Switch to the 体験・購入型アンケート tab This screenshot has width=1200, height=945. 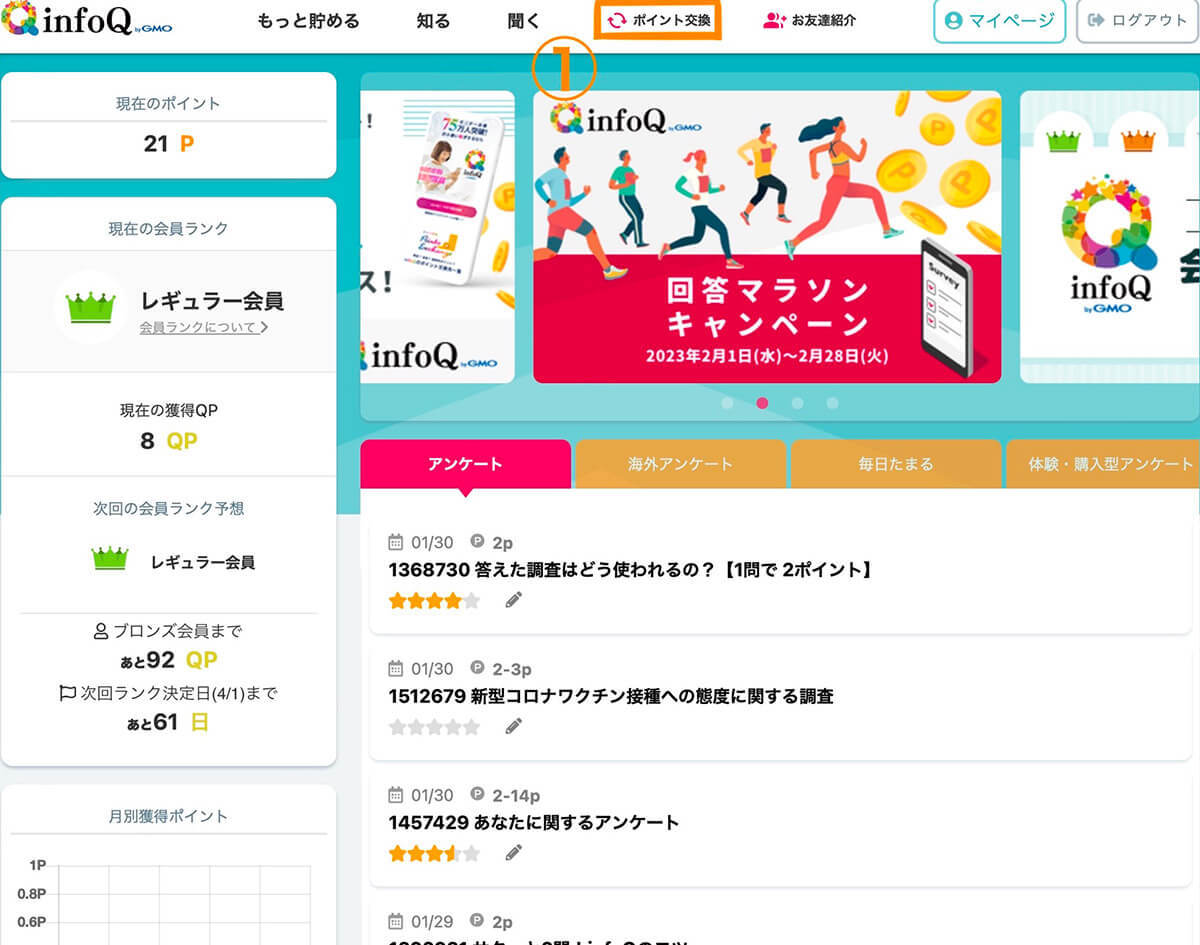click(1103, 464)
